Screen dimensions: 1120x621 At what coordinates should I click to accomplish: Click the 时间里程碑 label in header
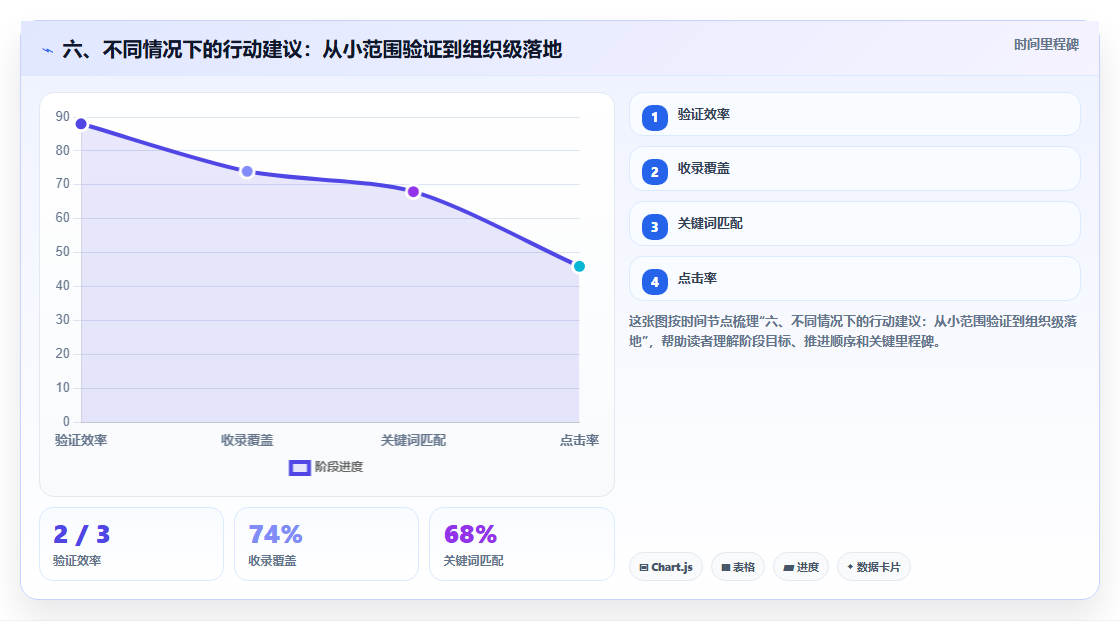pyautogui.click(x=1046, y=44)
